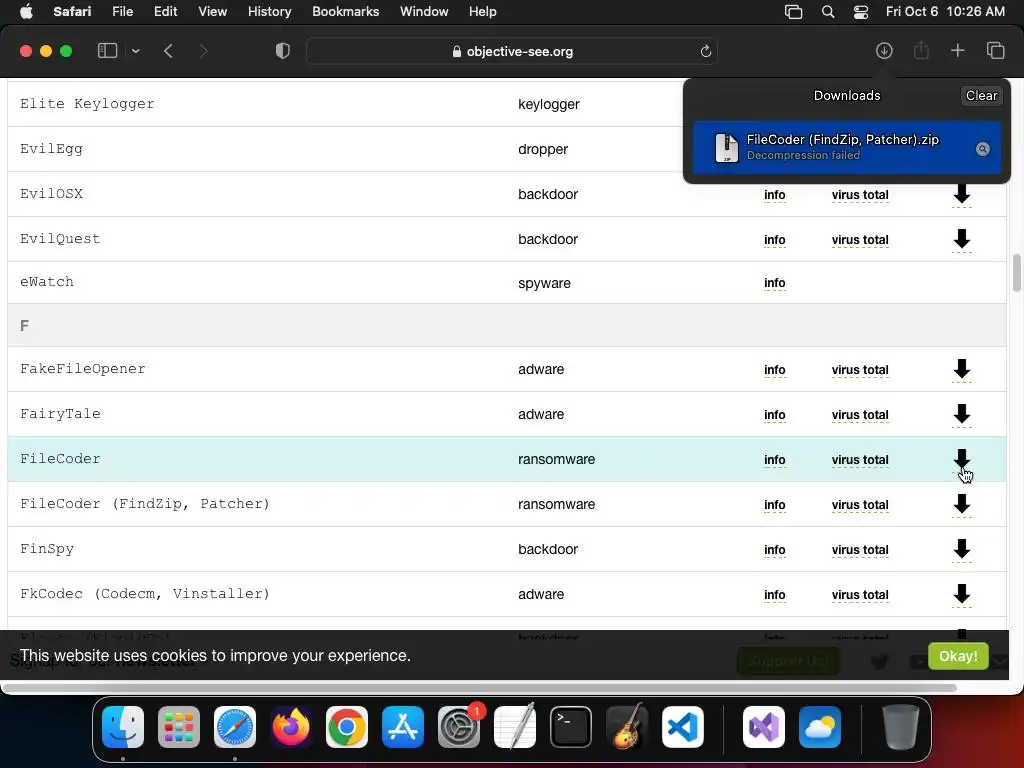The width and height of the screenshot is (1024, 768).
Task: Download FkCodec (Codecm, Vinstaller) sample arrow
Action: coord(961,594)
